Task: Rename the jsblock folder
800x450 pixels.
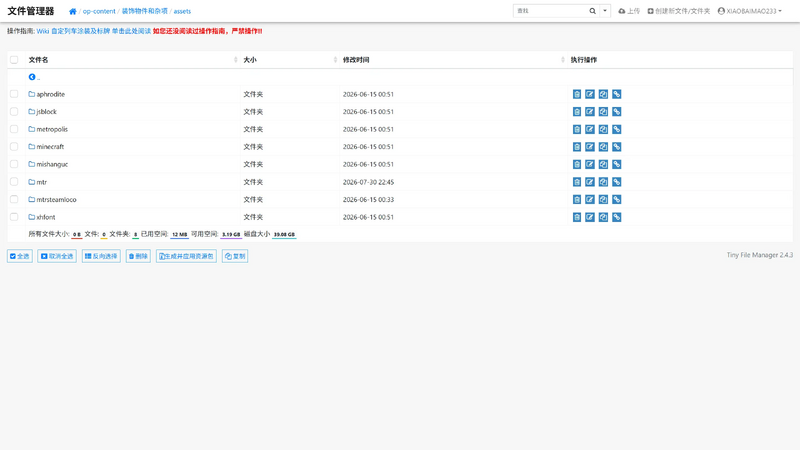Action: pos(590,112)
